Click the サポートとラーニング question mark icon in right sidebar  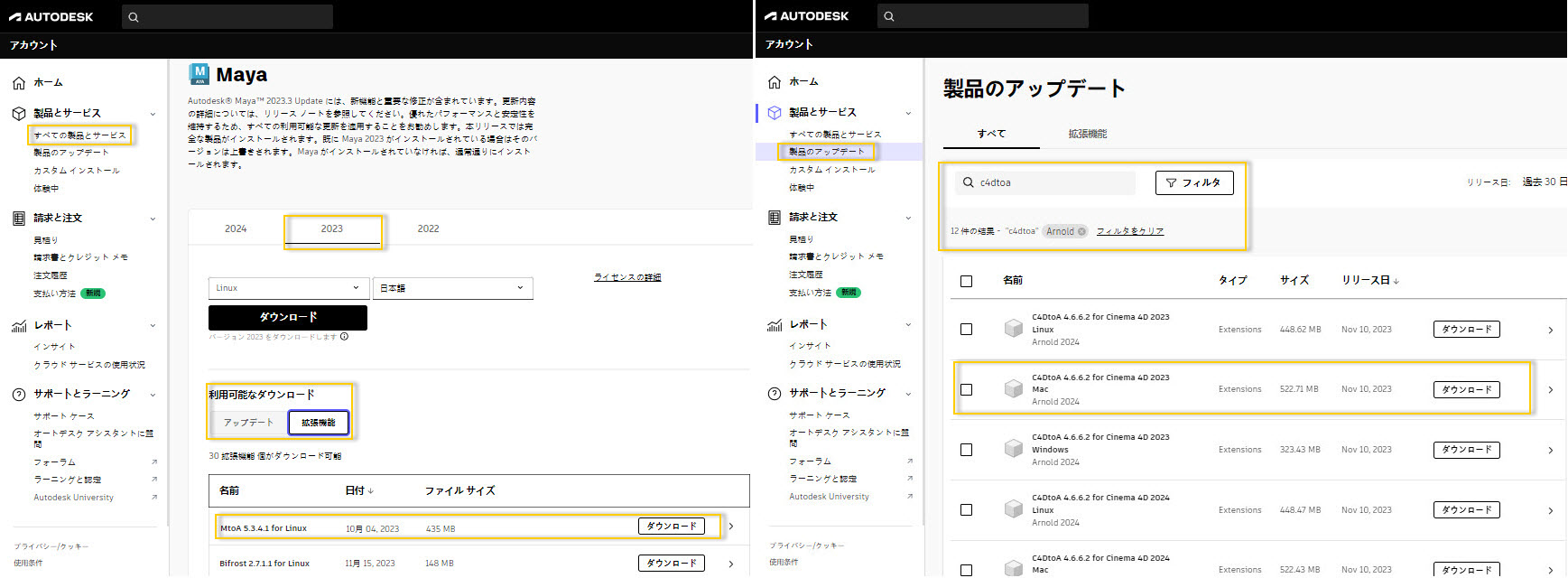coord(775,394)
